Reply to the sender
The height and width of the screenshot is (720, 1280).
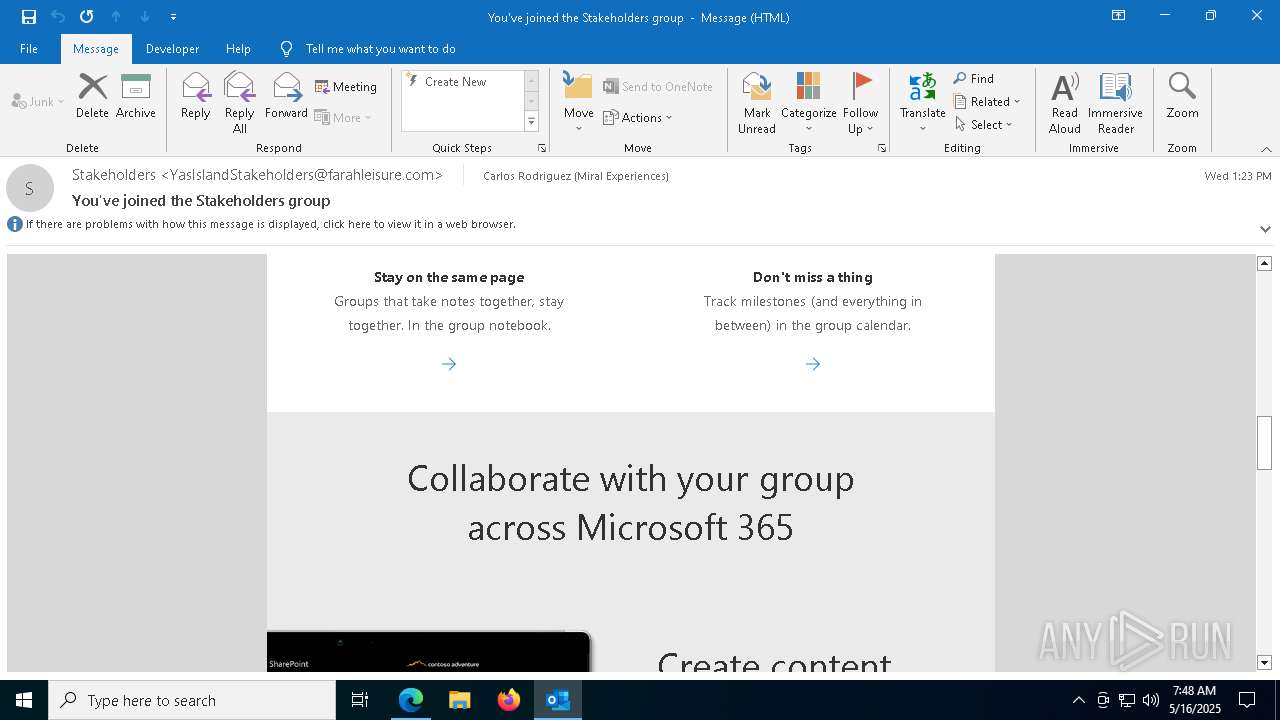[195, 96]
